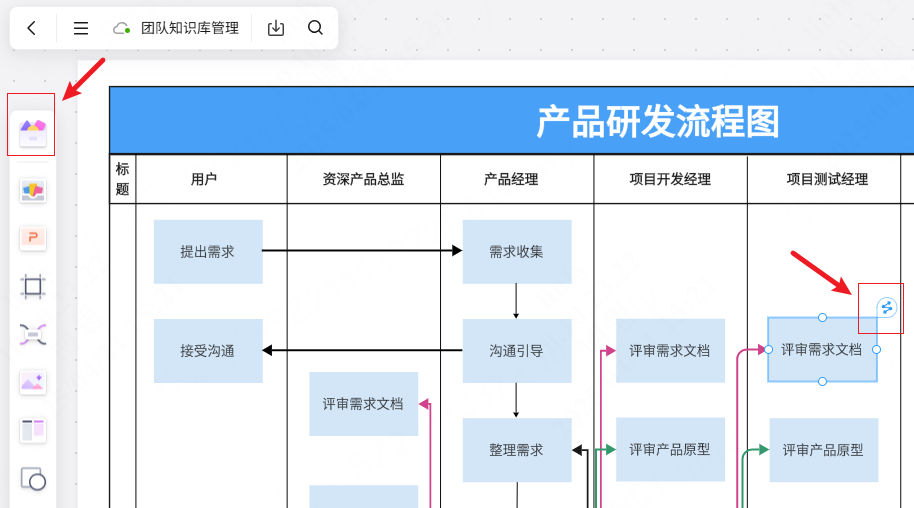Screen dimensions: 914x508
Task: Rename the 团队知识库管理 document title
Action: click(190, 28)
